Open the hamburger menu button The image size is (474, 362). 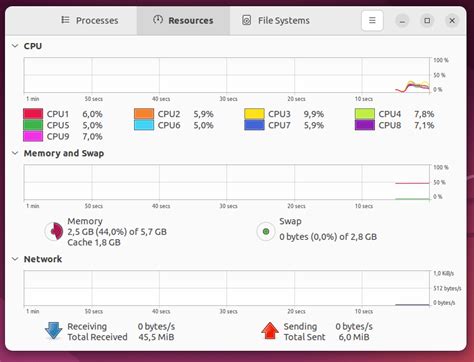372,21
